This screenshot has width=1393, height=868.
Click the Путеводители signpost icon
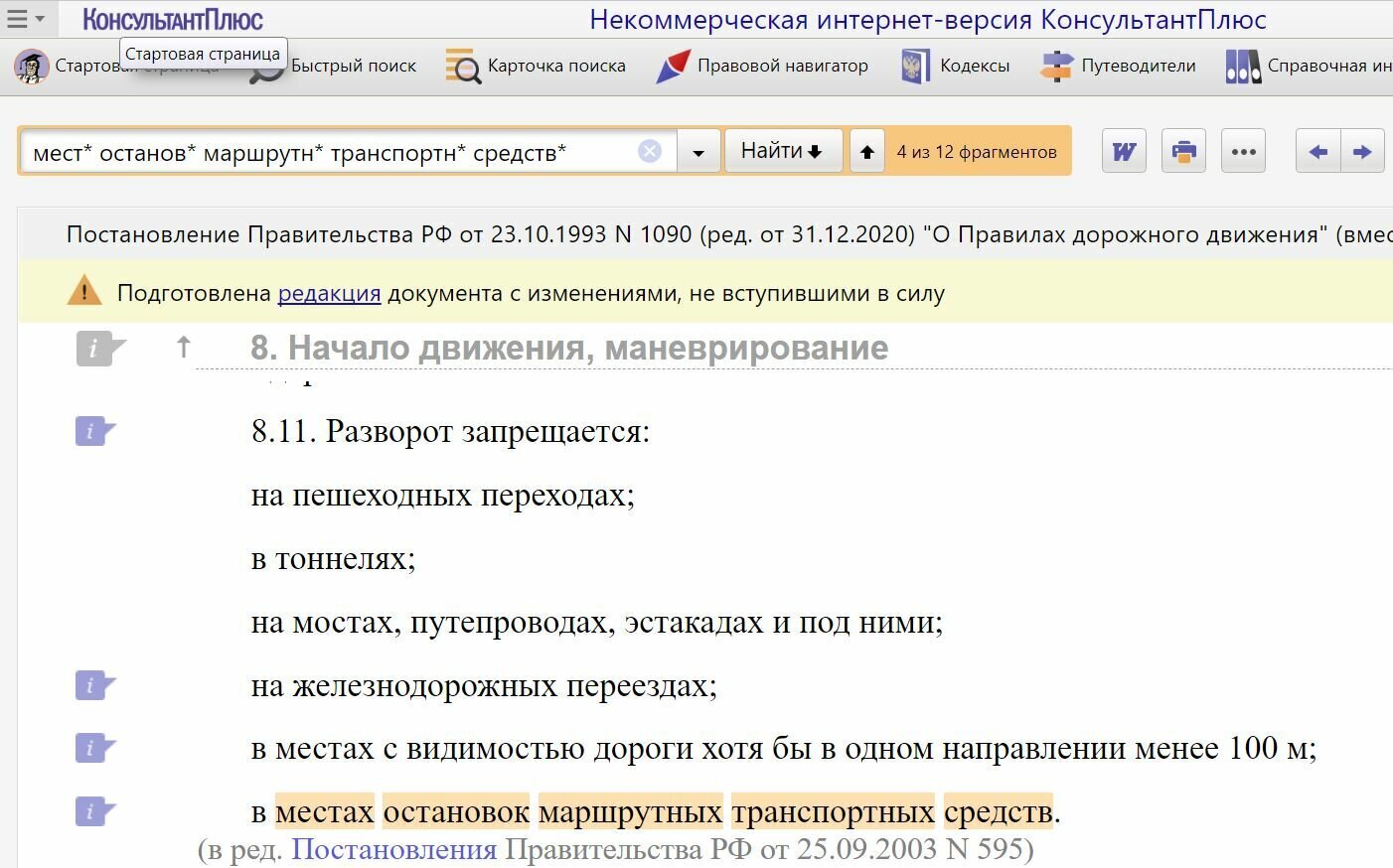(1056, 67)
